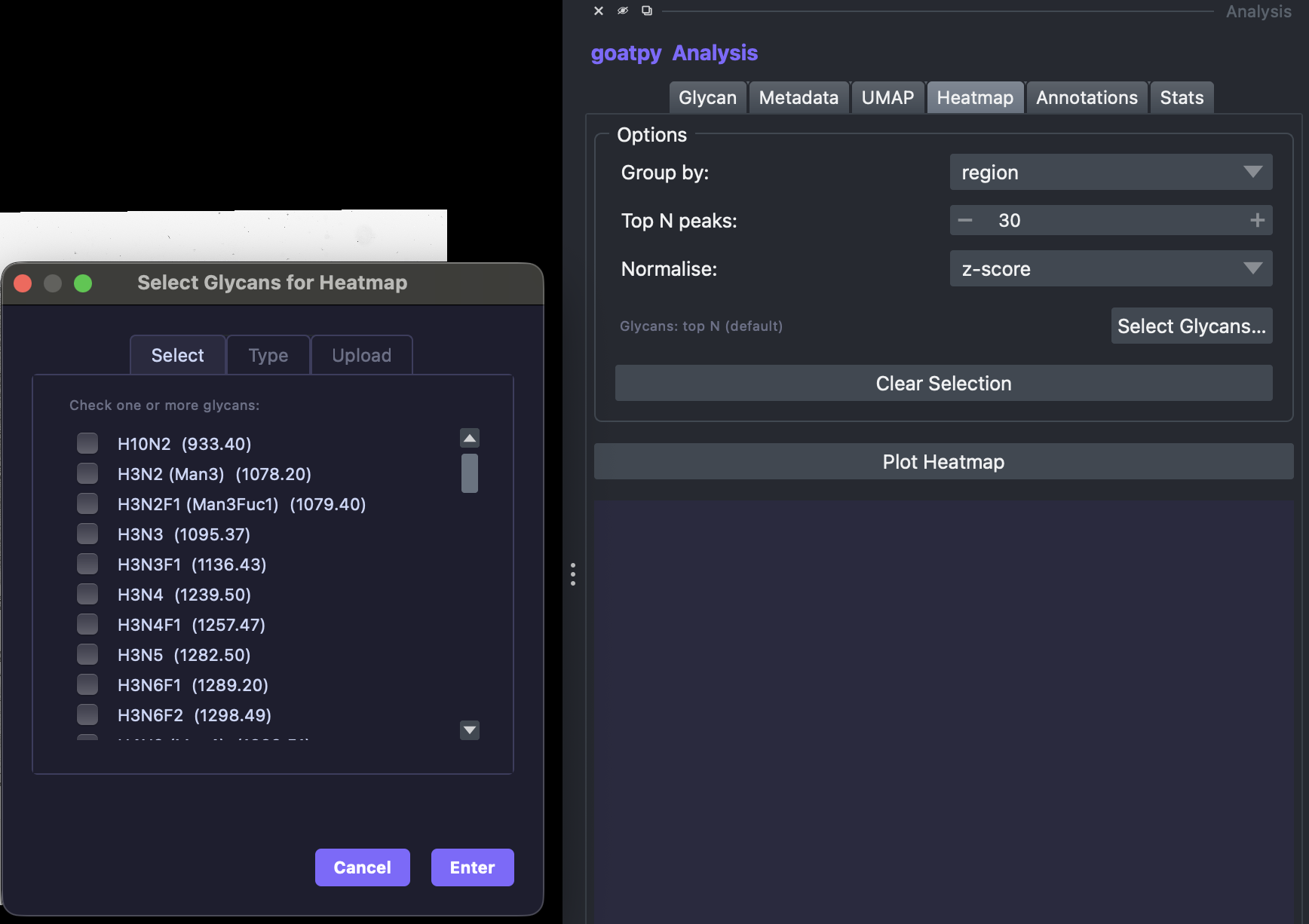Click the Plot Heatmap button
Viewport: 1309px width, 924px height.
(943, 462)
